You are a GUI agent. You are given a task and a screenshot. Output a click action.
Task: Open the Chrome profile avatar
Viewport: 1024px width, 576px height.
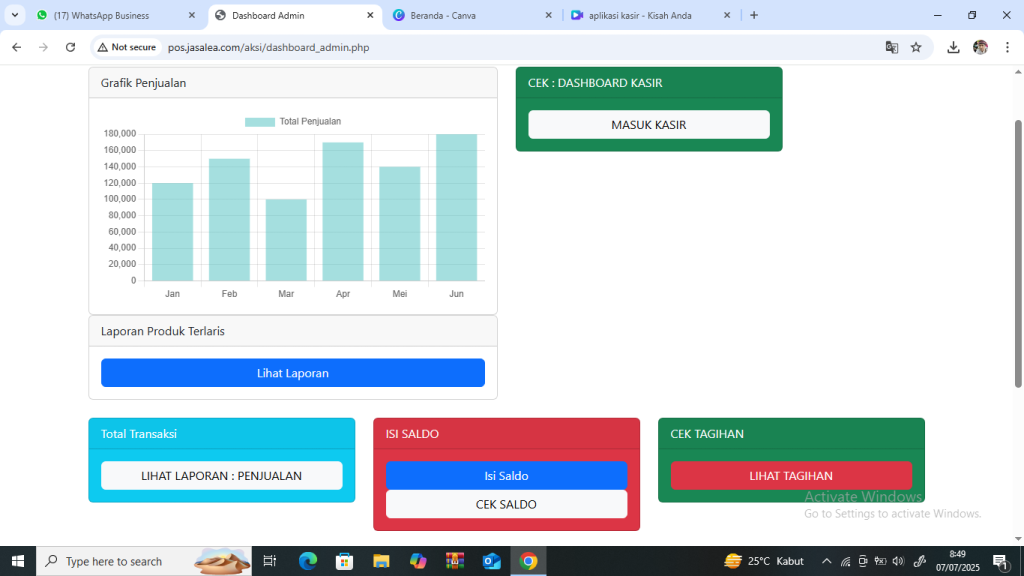pyautogui.click(x=980, y=47)
